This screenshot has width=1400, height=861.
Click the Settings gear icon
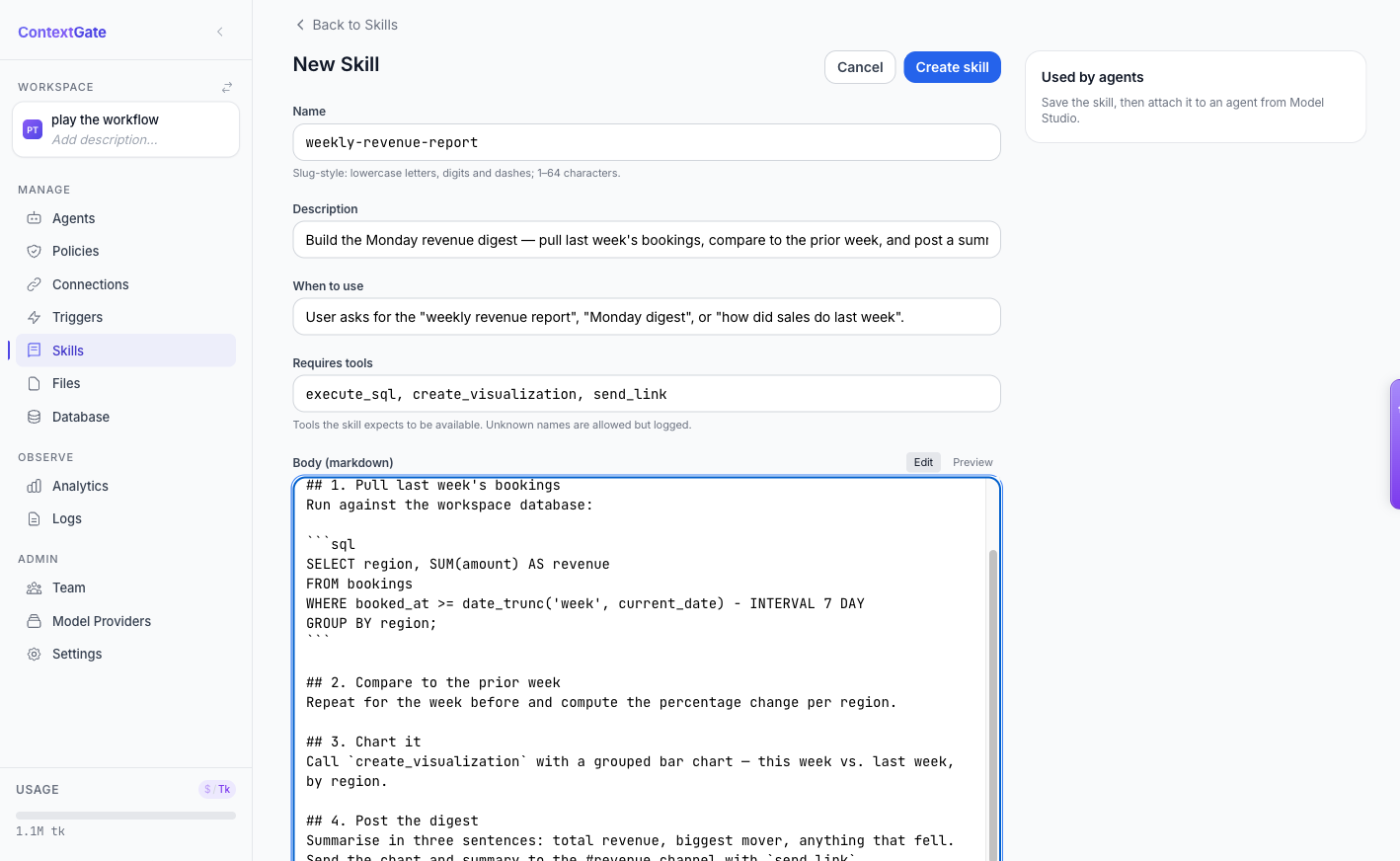[x=35, y=654]
